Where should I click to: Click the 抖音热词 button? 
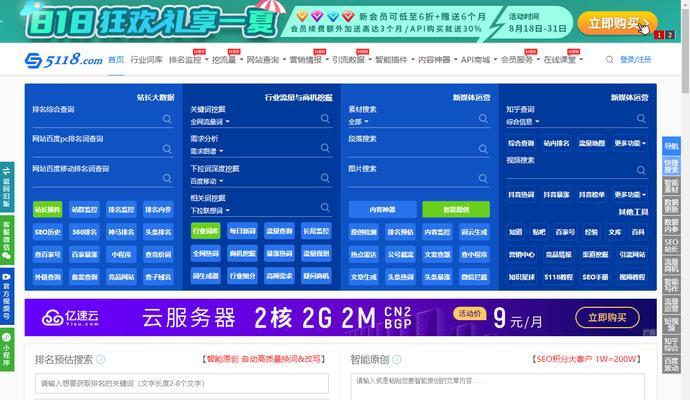521,194
